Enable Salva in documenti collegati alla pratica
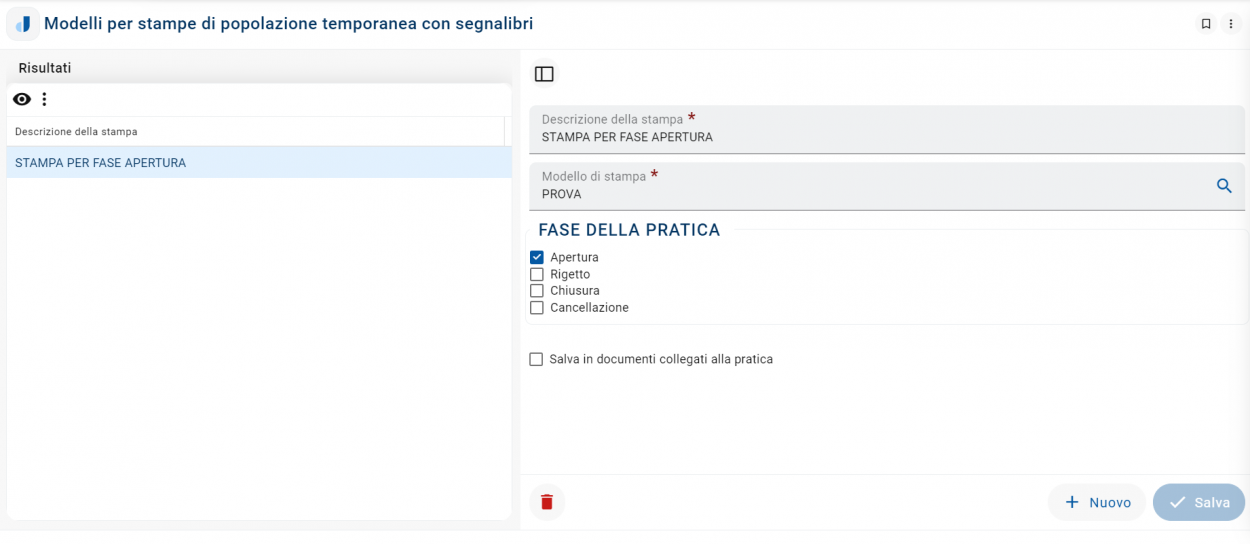This screenshot has height=544, width=1250. pyautogui.click(x=537, y=359)
